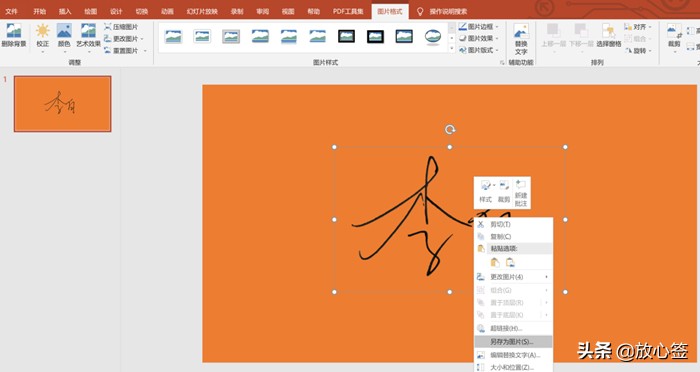Apply the first picture style in gallery
The width and height of the screenshot is (700, 372).
[x=173, y=37]
